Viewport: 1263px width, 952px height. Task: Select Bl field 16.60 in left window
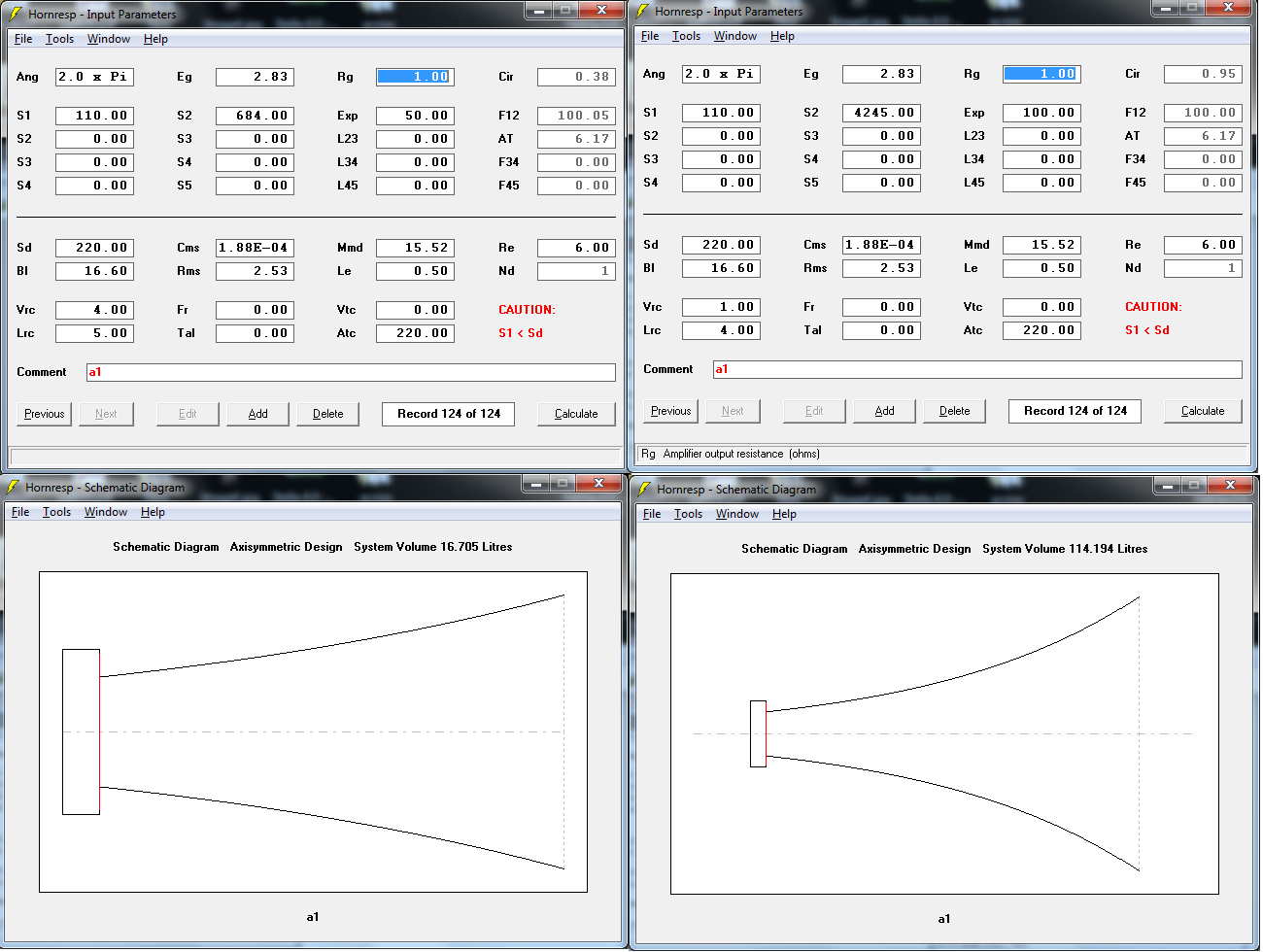pyautogui.click(x=94, y=271)
